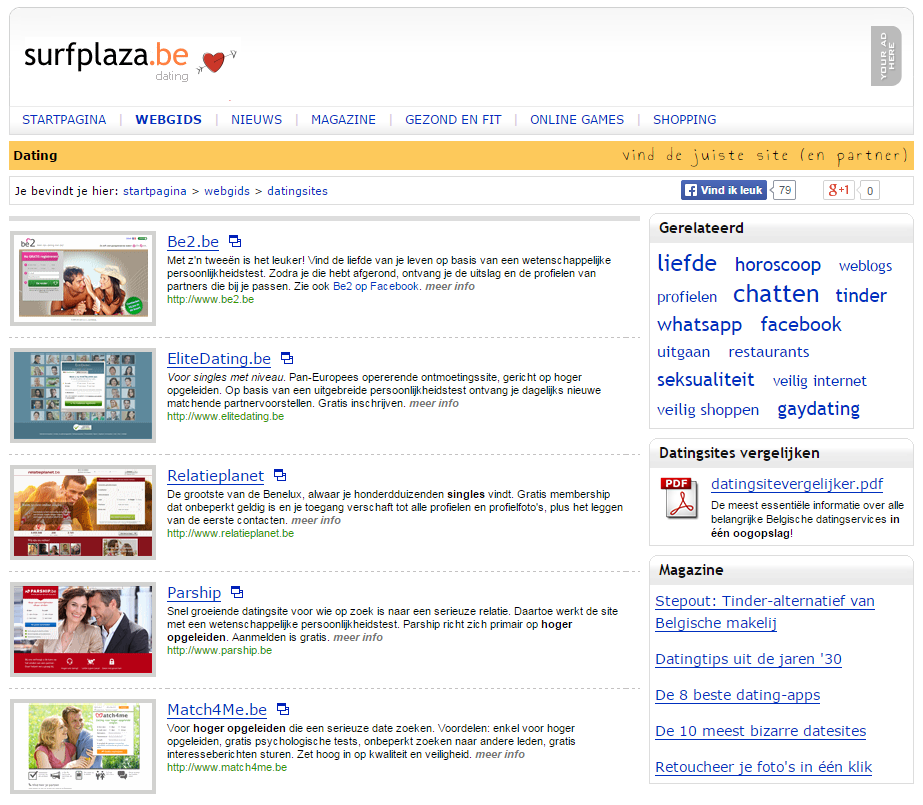This screenshot has width=923, height=805.
Task: Click the Match4Me.be site thumbnail
Action: point(83,747)
